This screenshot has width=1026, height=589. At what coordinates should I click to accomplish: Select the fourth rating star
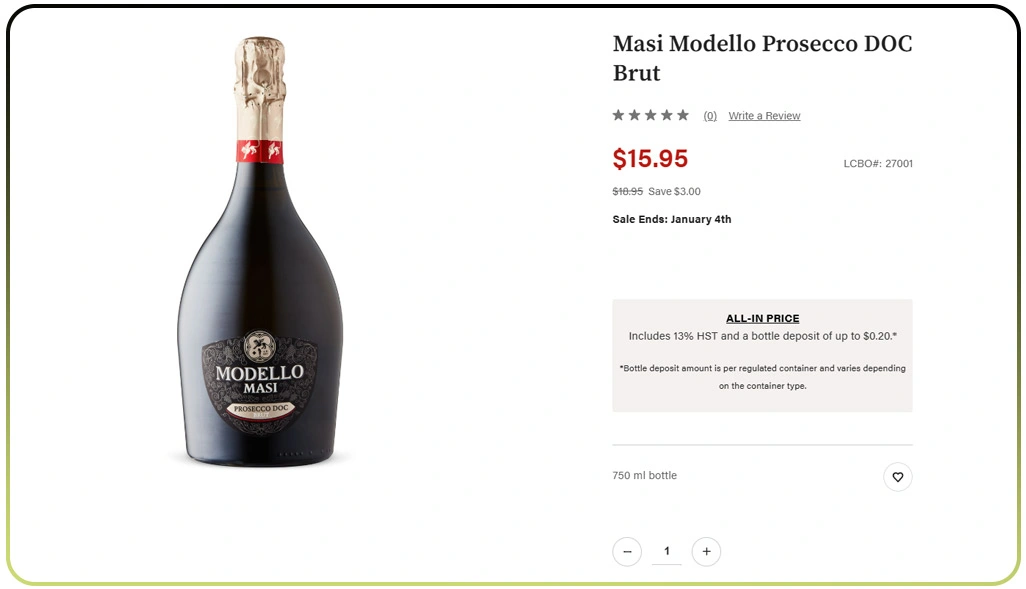[x=666, y=114]
